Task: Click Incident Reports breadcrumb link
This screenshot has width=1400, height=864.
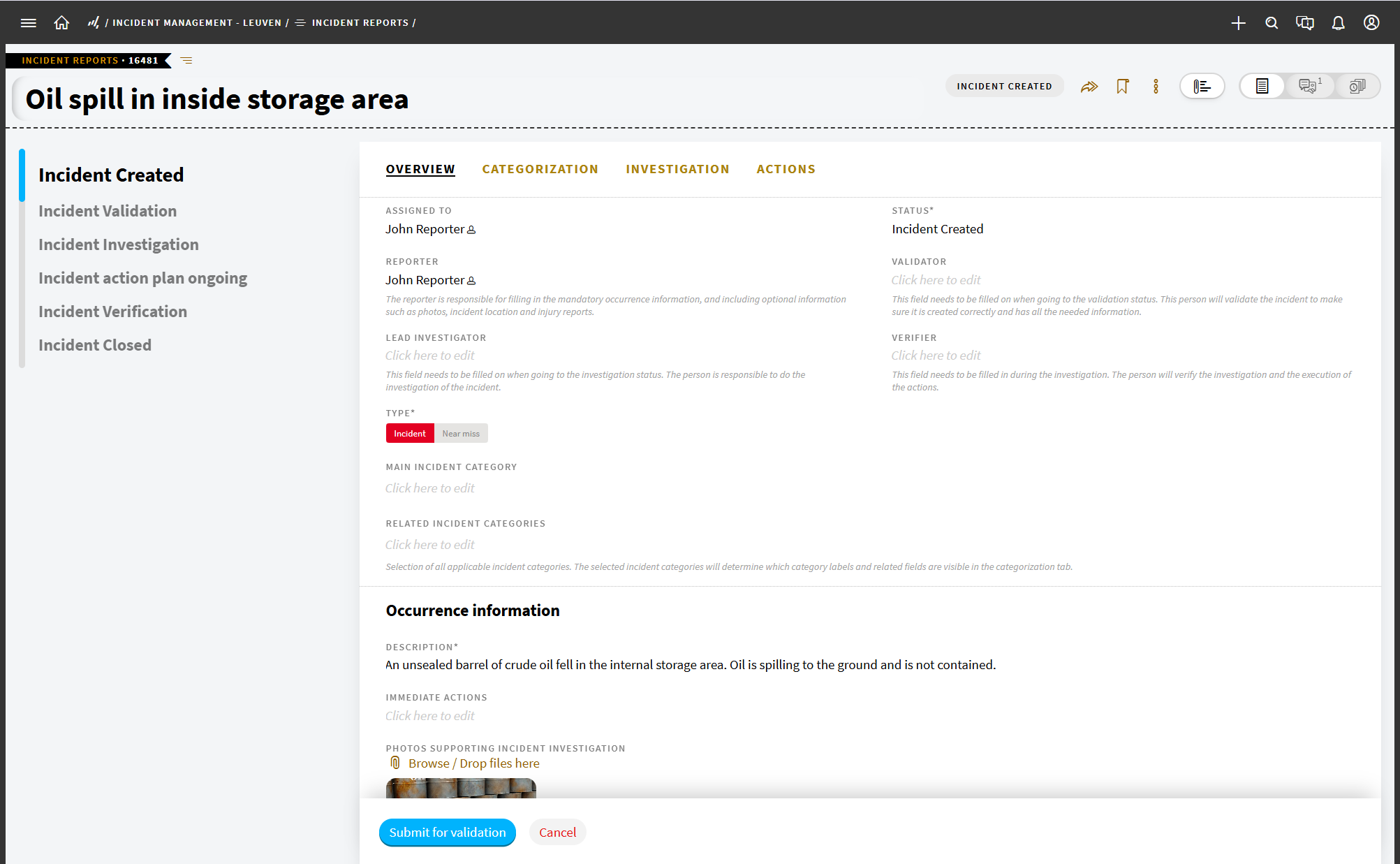Action: [x=360, y=23]
